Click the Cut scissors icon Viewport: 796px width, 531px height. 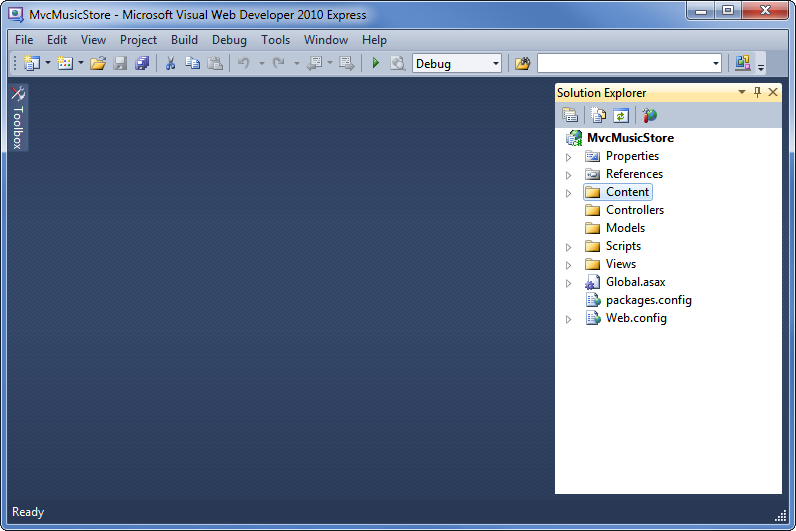coord(171,64)
